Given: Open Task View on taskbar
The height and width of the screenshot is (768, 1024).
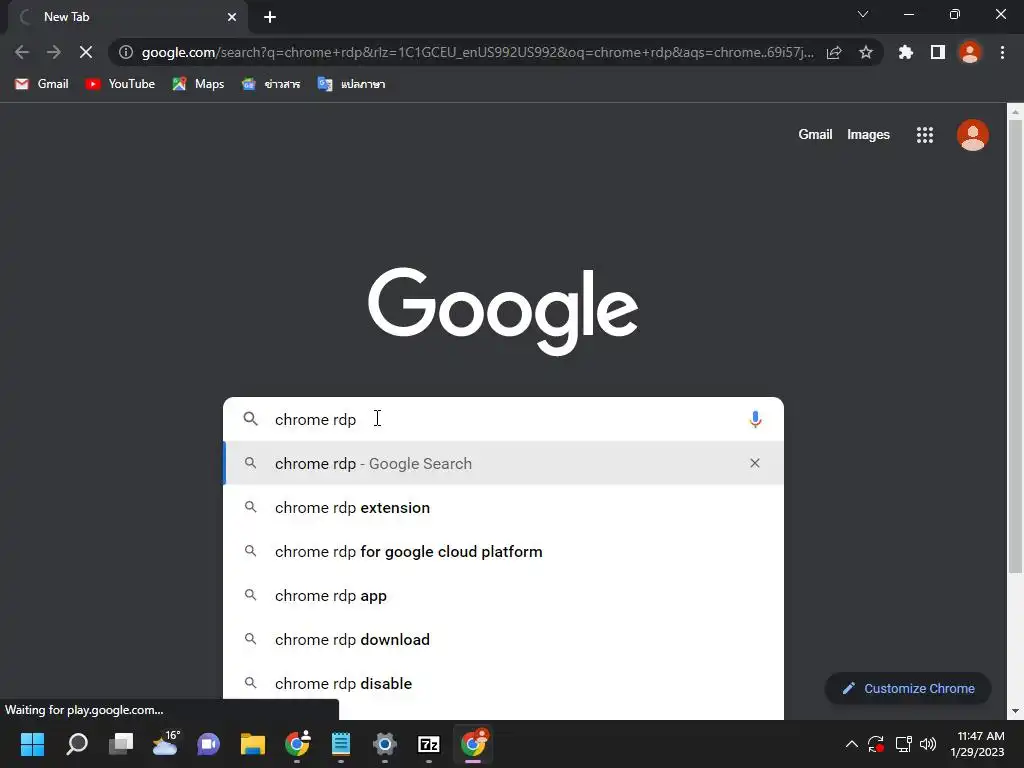Looking at the screenshot, I should tap(121, 744).
